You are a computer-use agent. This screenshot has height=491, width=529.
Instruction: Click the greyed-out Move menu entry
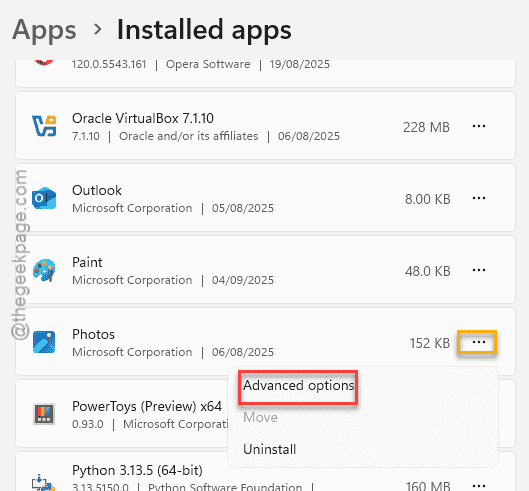[260, 417]
